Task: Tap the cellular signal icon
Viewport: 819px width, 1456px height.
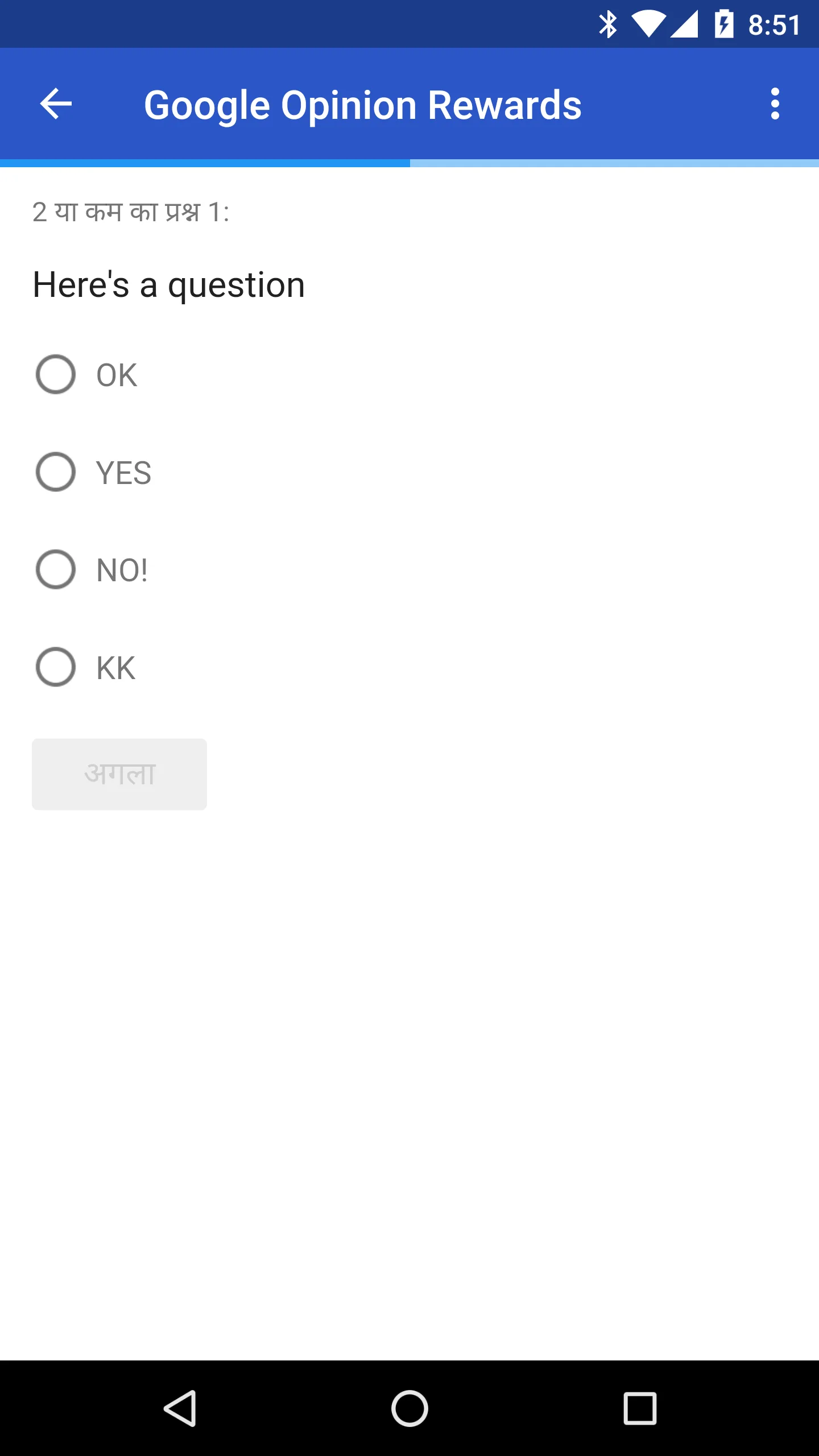Action: tap(684, 24)
